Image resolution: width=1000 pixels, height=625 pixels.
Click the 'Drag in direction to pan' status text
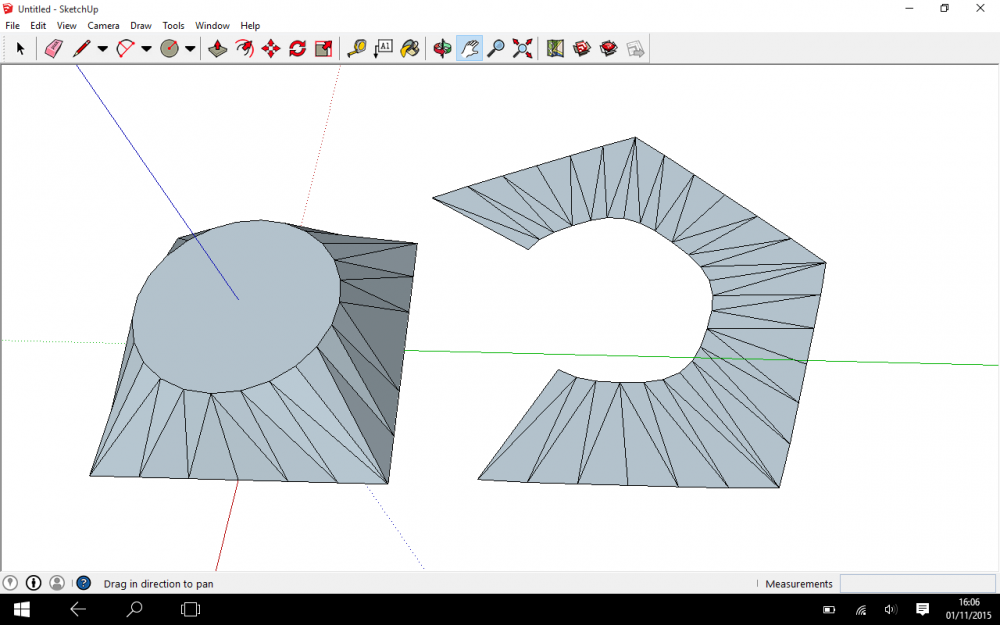pos(158,584)
